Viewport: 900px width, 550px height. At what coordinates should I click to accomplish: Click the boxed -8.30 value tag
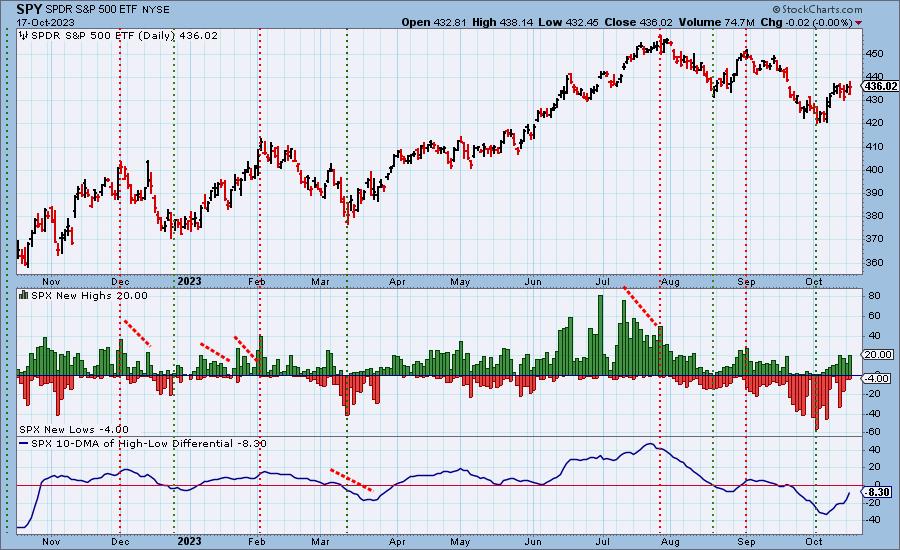(878, 493)
